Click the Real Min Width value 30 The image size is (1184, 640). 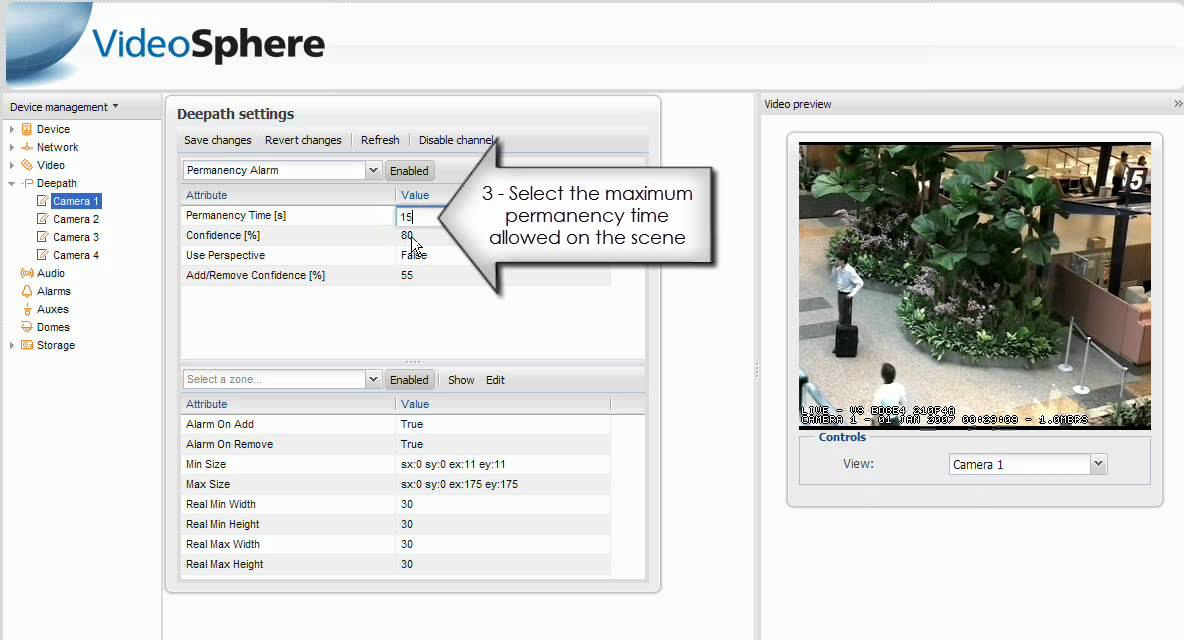point(407,504)
